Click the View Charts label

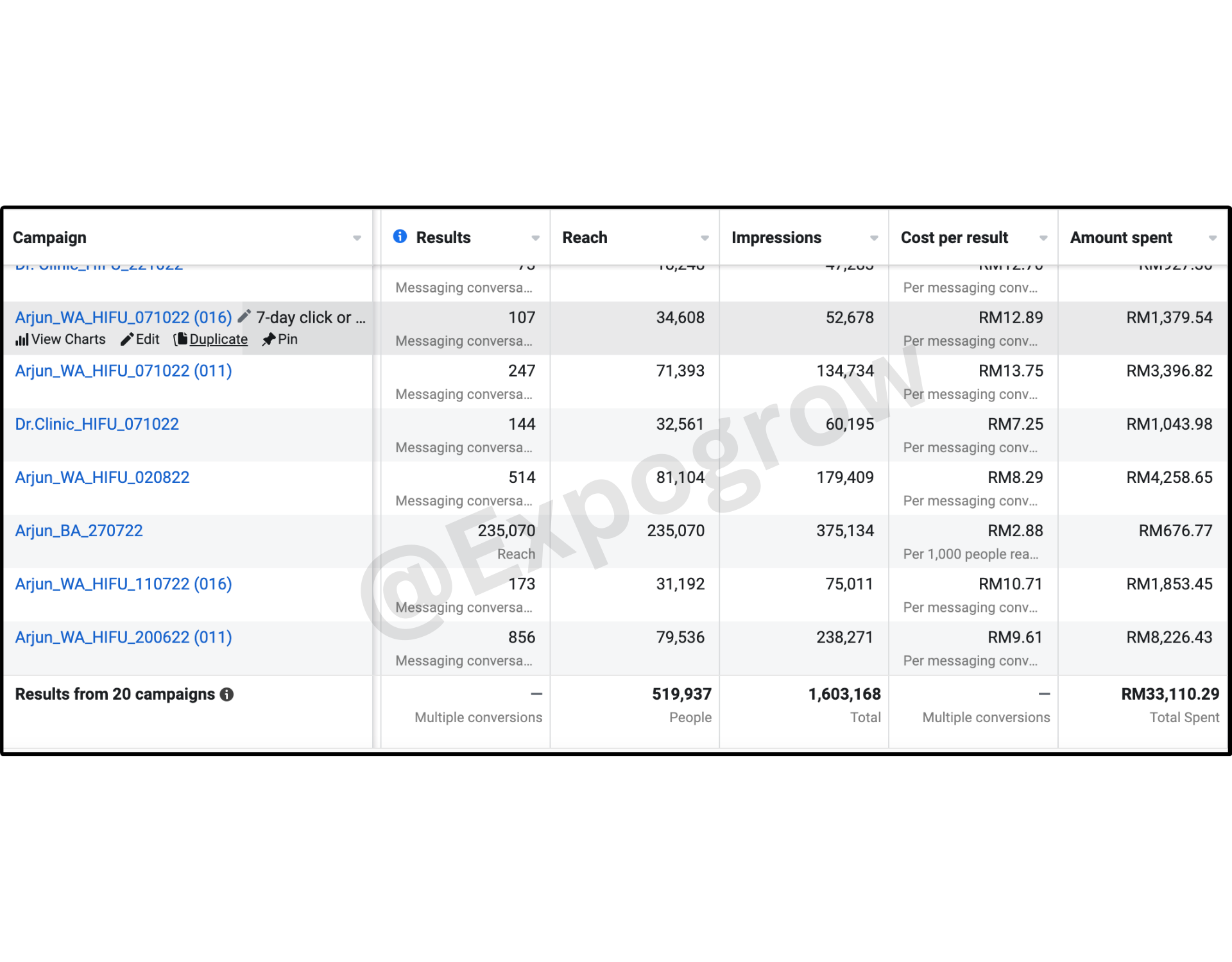click(69, 339)
